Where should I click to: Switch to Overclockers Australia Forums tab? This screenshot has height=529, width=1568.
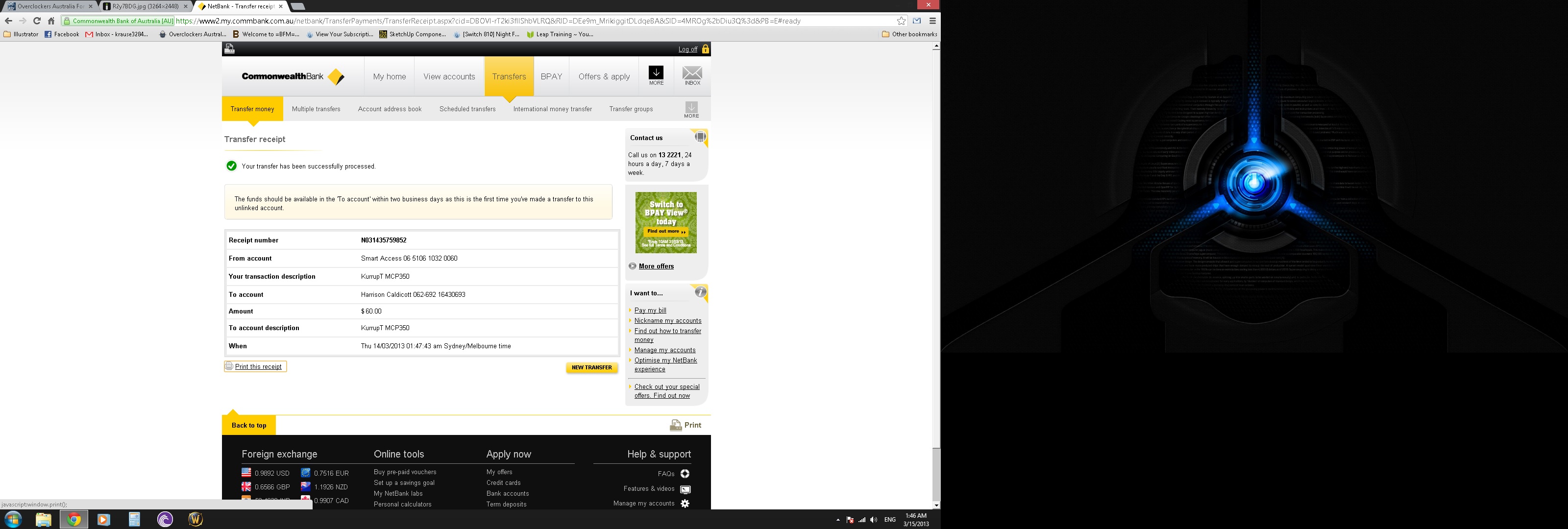[x=50, y=6]
